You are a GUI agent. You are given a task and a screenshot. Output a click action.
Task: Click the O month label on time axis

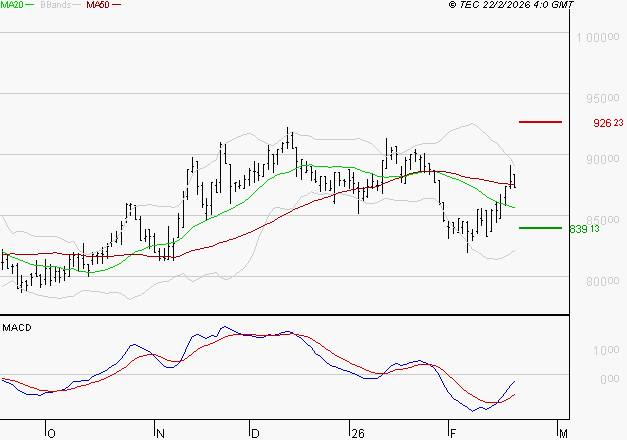tap(51, 434)
